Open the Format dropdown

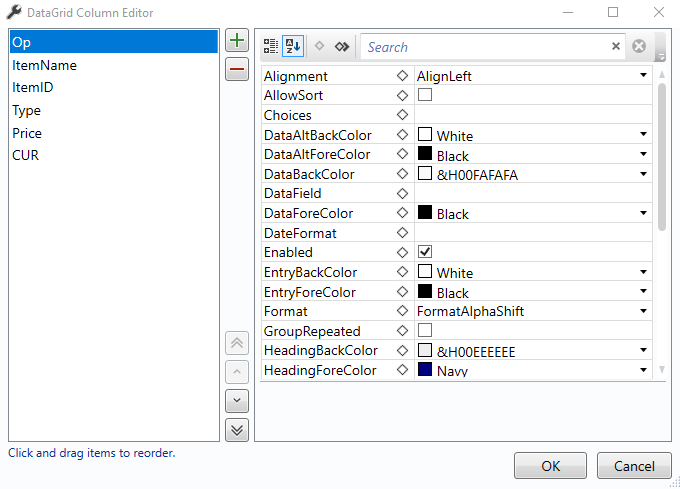click(644, 311)
